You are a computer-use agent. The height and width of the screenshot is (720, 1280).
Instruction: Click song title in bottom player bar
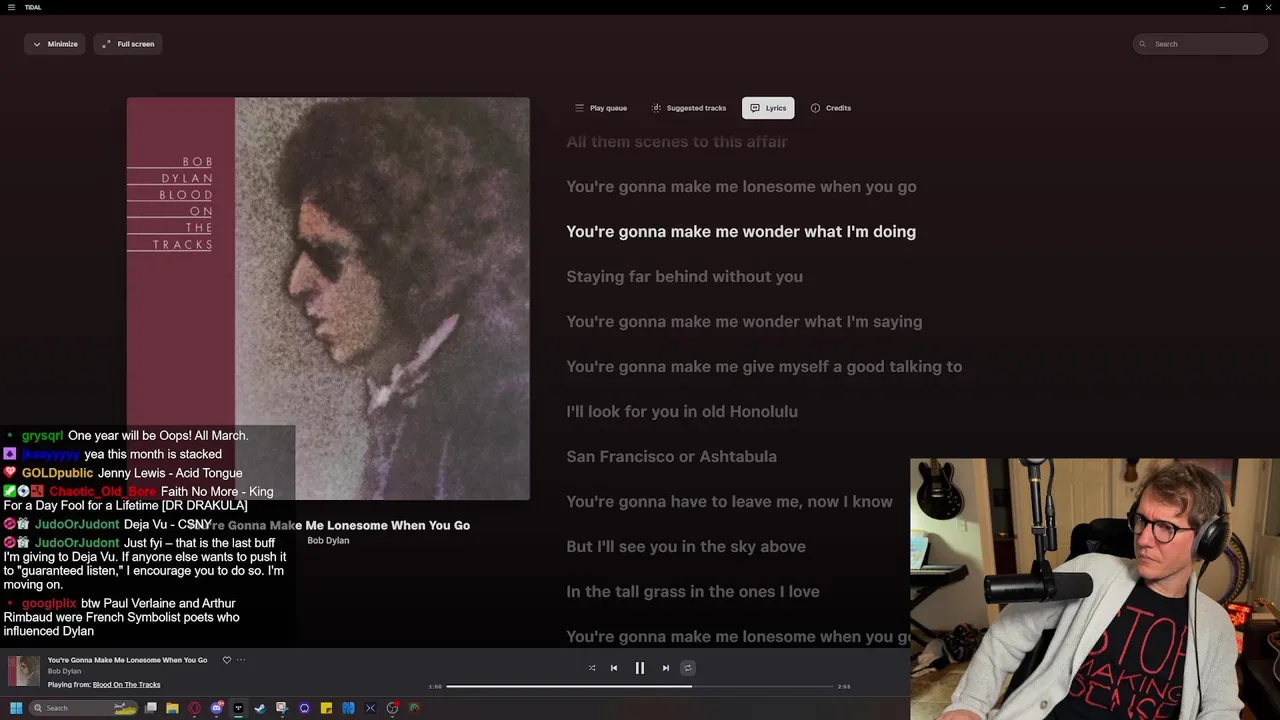coord(128,660)
